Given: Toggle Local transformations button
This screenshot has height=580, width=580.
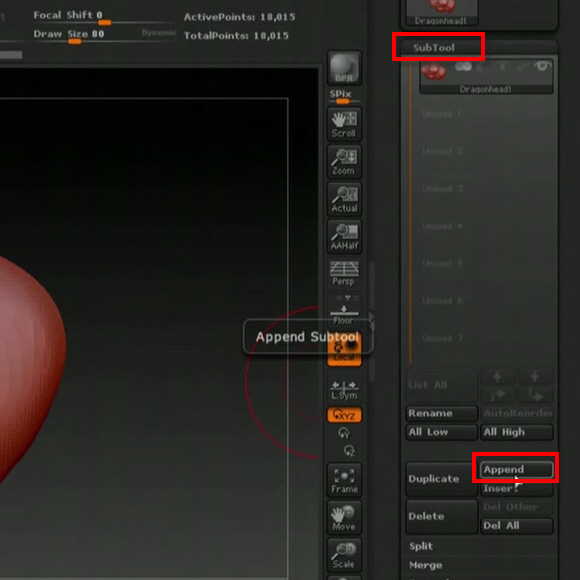Looking at the screenshot, I should pyautogui.click(x=344, y=350).
